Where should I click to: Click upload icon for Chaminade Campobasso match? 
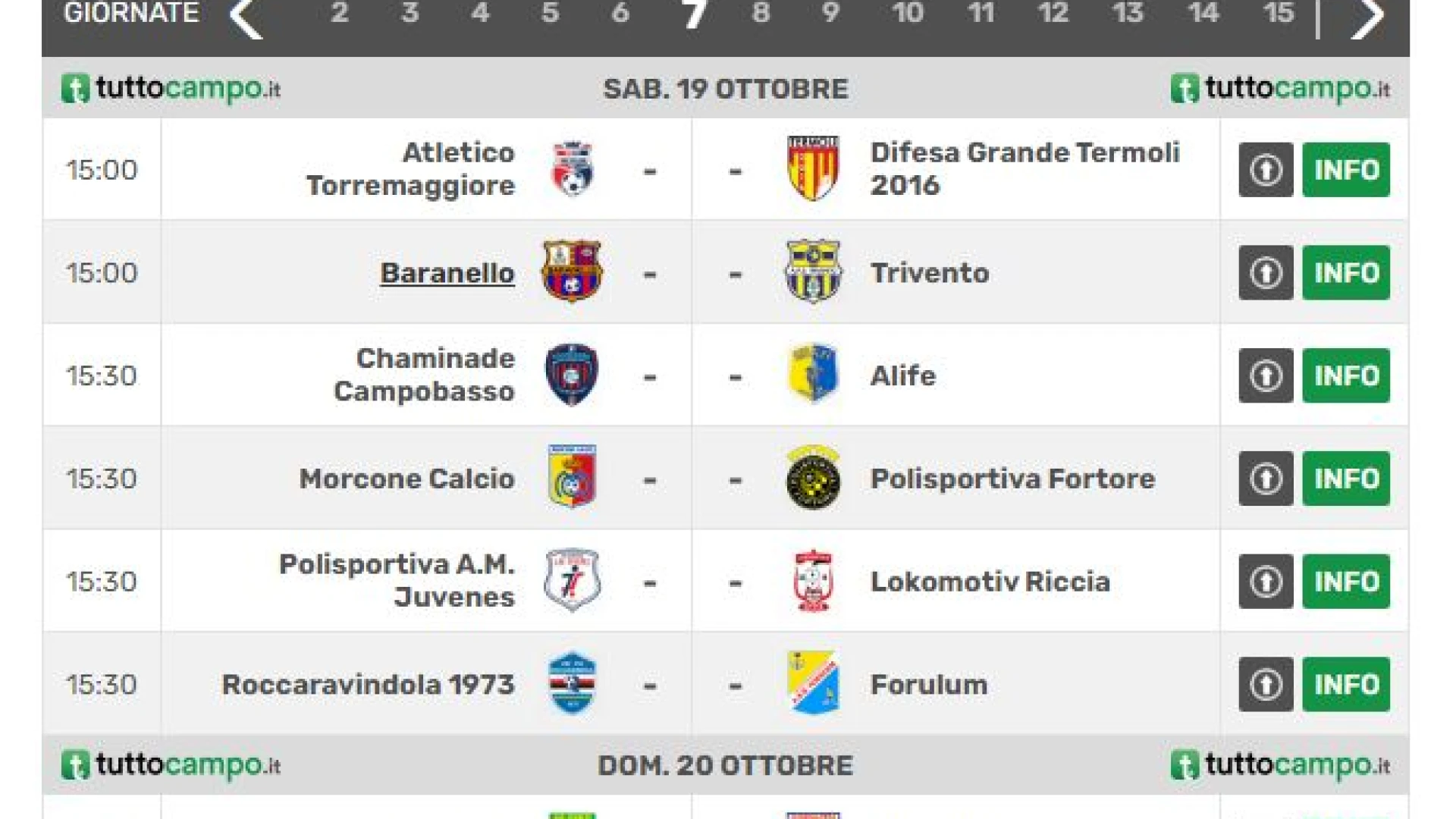(1266, 375)
